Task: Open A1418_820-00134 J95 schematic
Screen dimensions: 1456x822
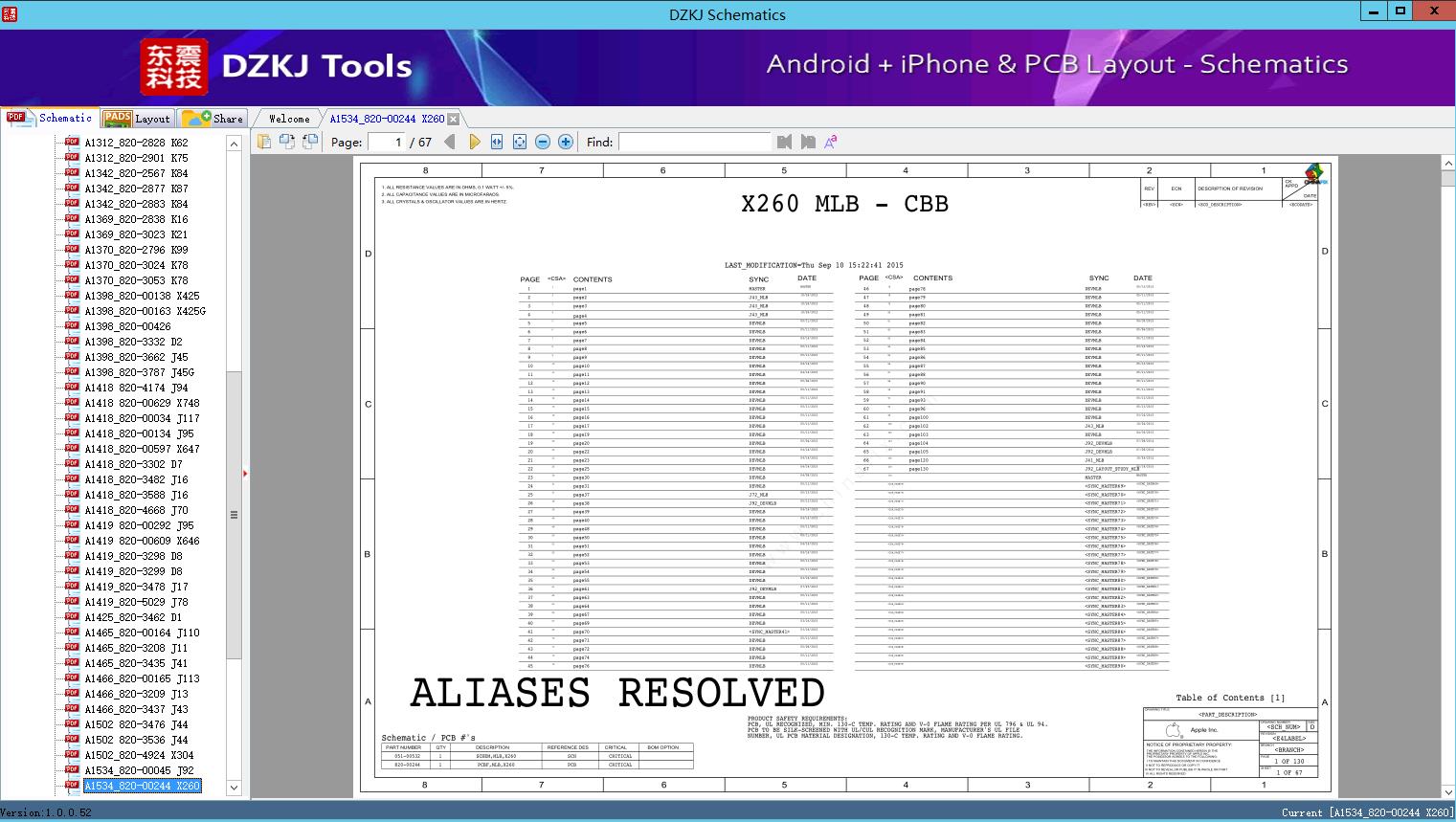Action: click(x=139, y=433)
